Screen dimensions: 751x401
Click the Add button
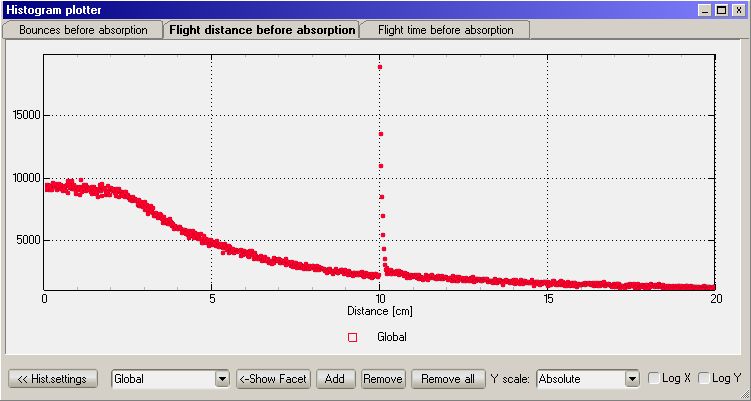pos(335,379)
